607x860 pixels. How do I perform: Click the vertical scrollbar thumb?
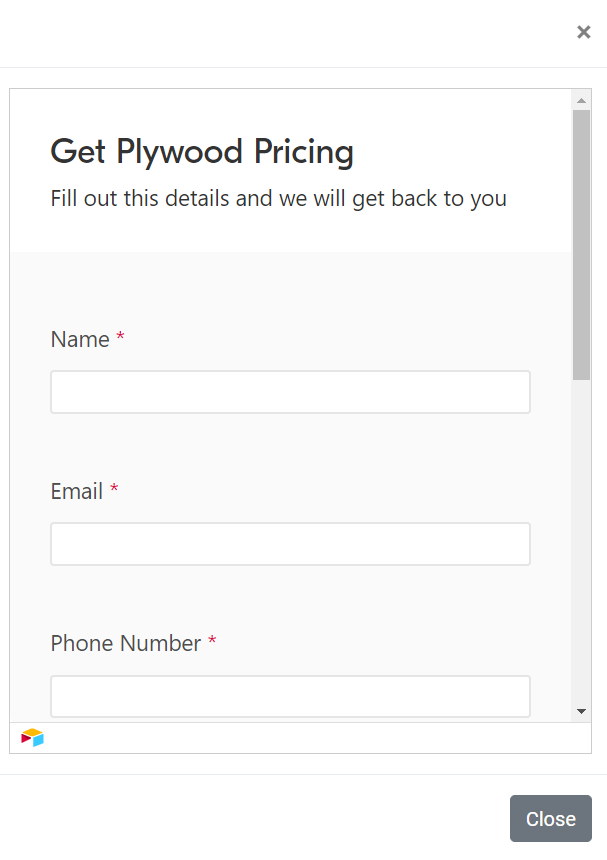click(x=581, y=245)
